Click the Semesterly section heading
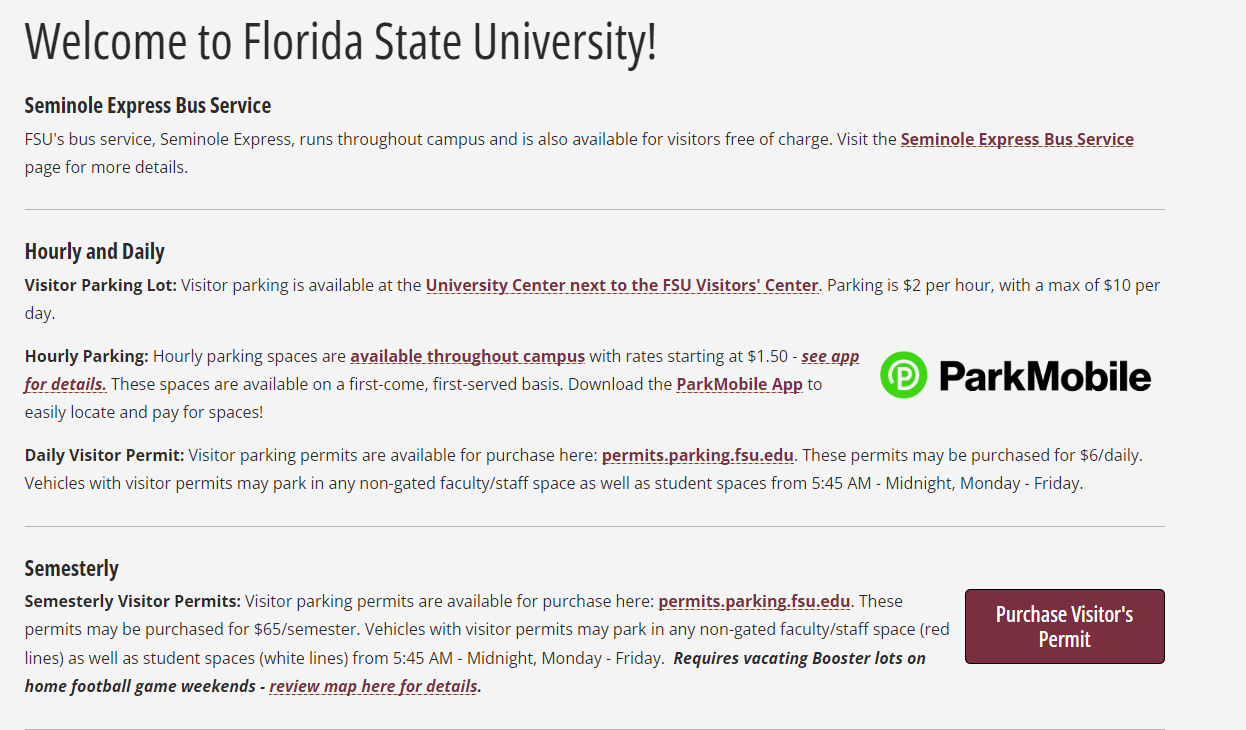This screenshot has height=730, width=1246. point(72,568)
